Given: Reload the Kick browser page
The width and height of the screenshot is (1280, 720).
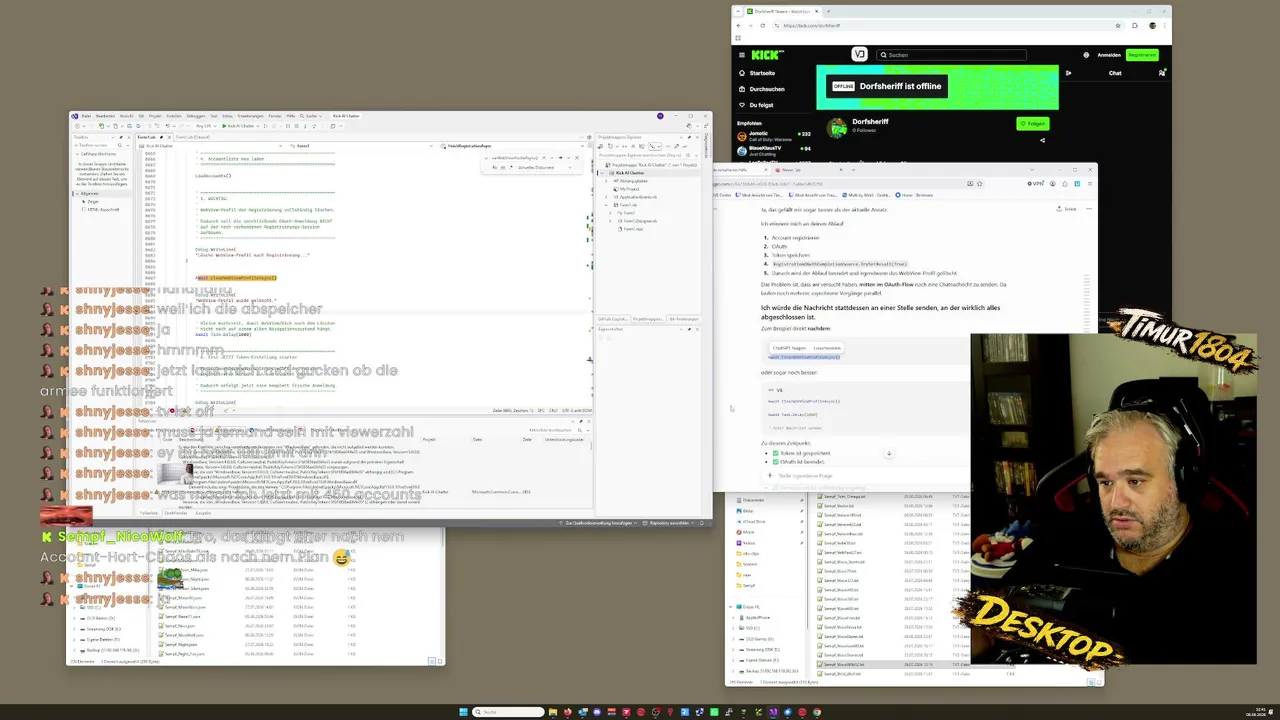Looking at the screenshot, I should tap(765, 25).
